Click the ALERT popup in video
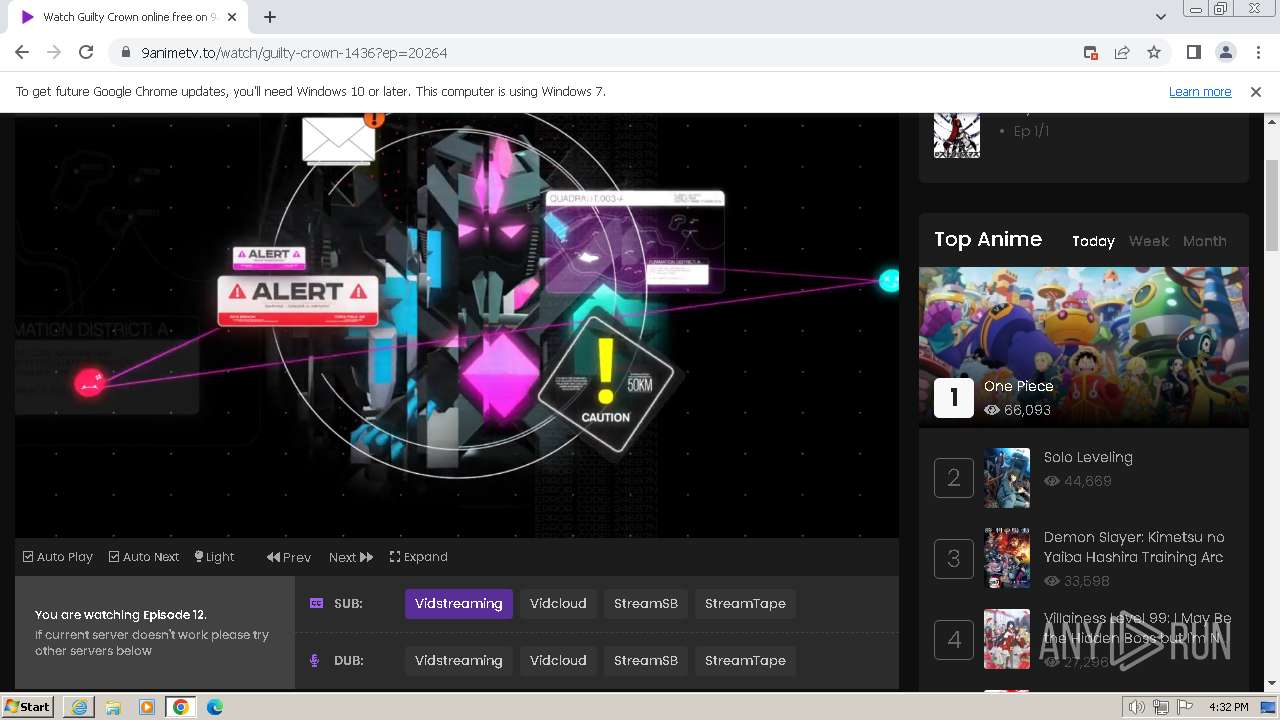1280x720 pixels. click(x=298, y=300)
